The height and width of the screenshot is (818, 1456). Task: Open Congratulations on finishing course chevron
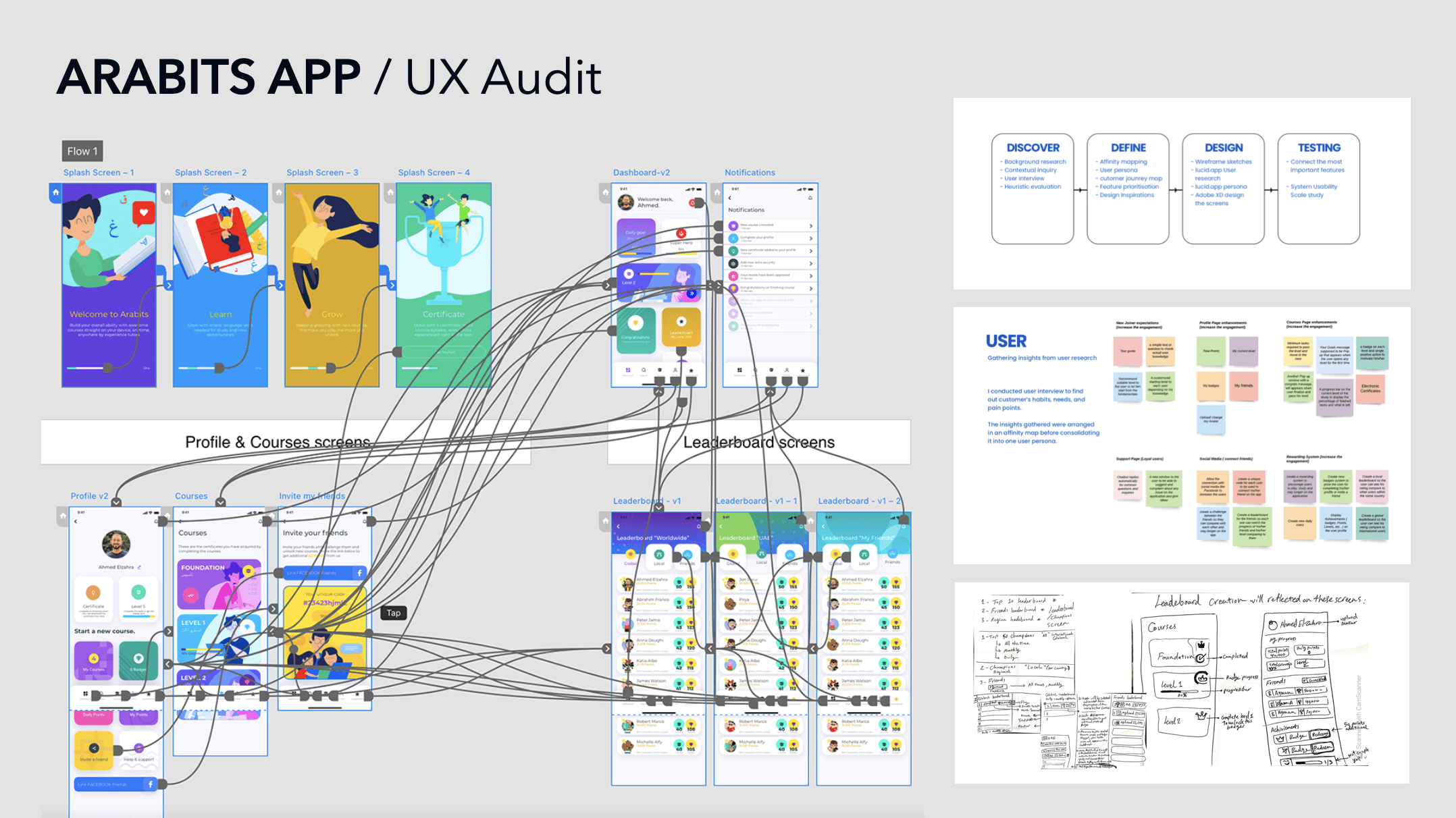[x=811, y=288]
